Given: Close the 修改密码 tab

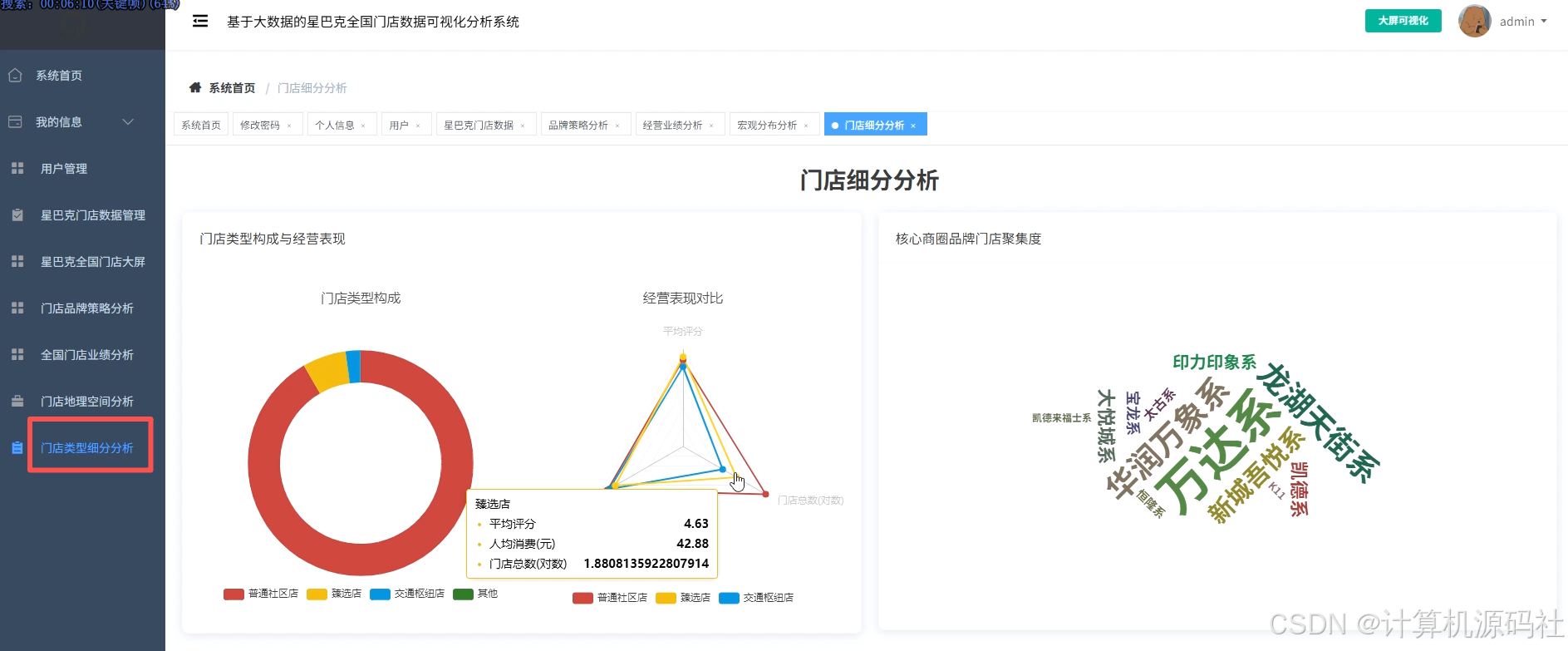Looking at the screenshot, I should point(289,126).
